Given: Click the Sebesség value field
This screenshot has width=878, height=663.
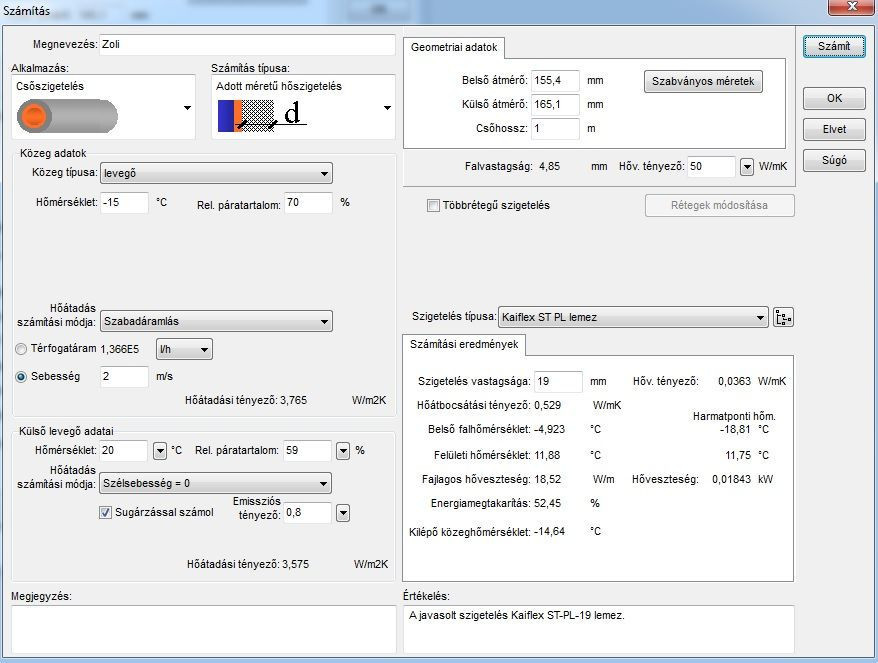Looking at the screenshot, I should point(124,377).
